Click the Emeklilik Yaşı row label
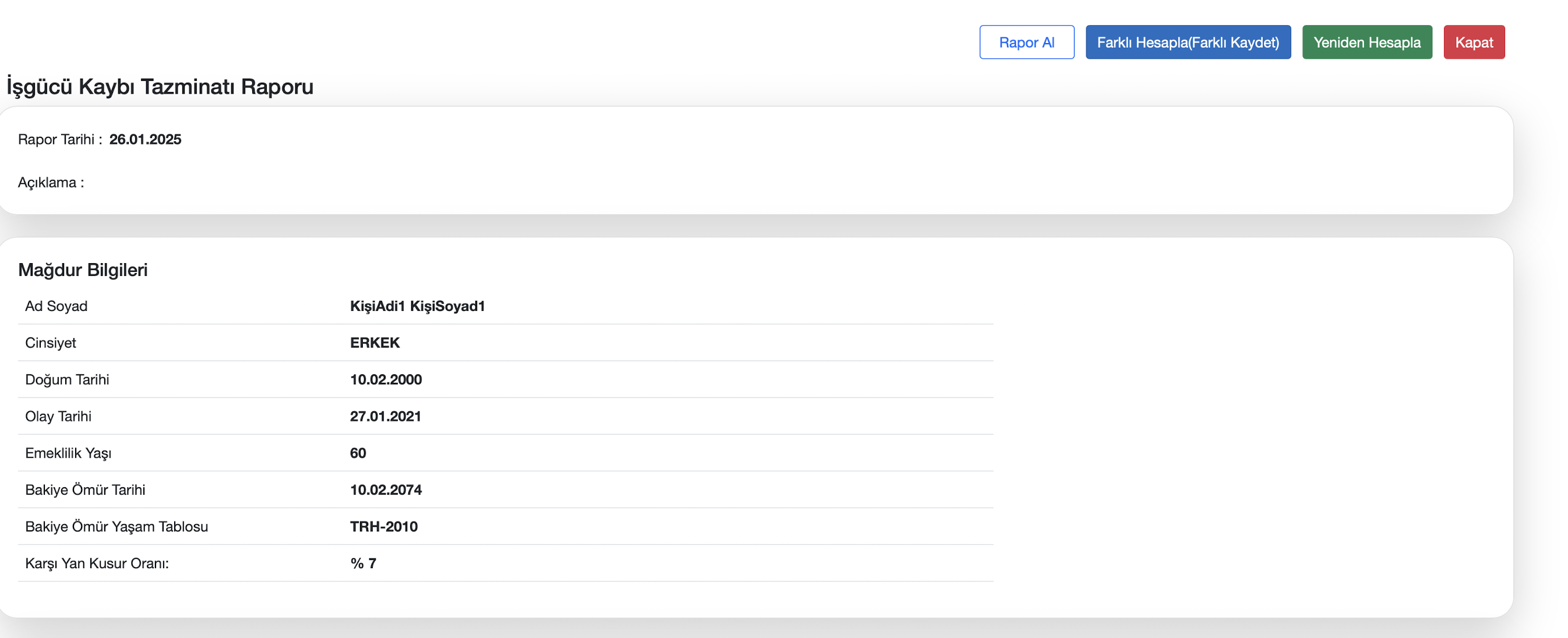Image resolution: width=1568 pixels, height=638 pixels. [x=68, y=453]
